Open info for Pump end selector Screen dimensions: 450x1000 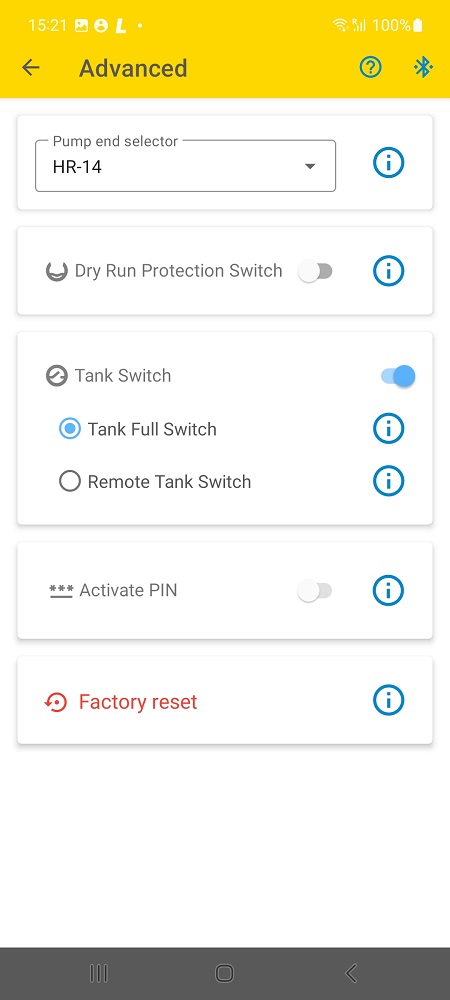[388, 164]
